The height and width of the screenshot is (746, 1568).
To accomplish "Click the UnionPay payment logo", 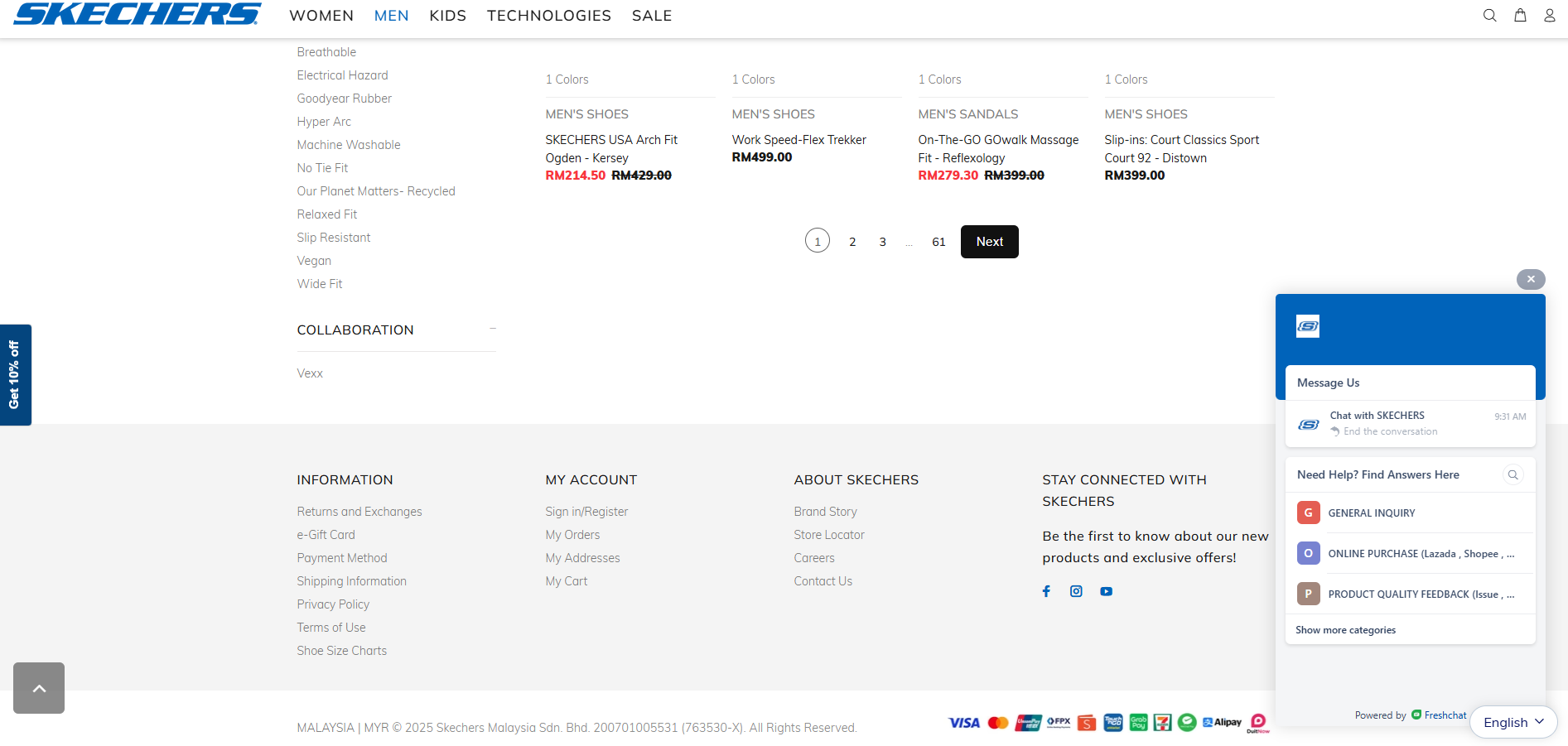I will tap(1029, 723).
